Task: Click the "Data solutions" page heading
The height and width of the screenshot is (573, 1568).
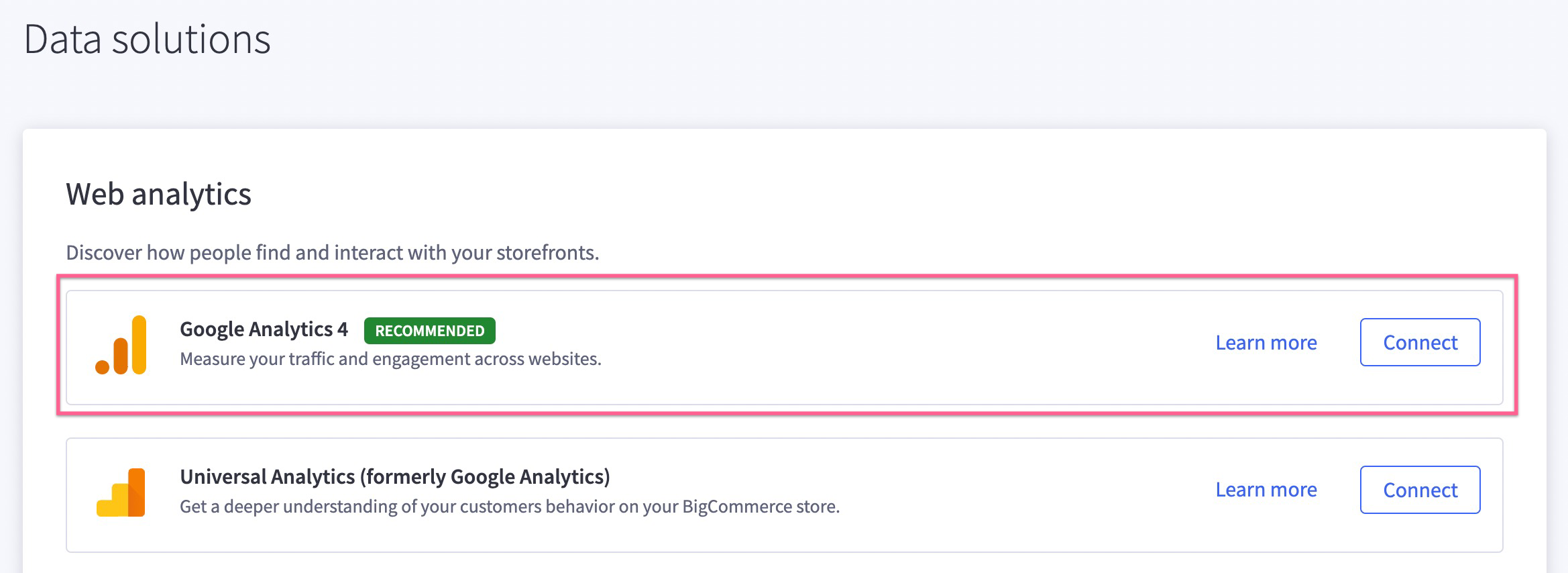Action: click(x=147, y=39)
